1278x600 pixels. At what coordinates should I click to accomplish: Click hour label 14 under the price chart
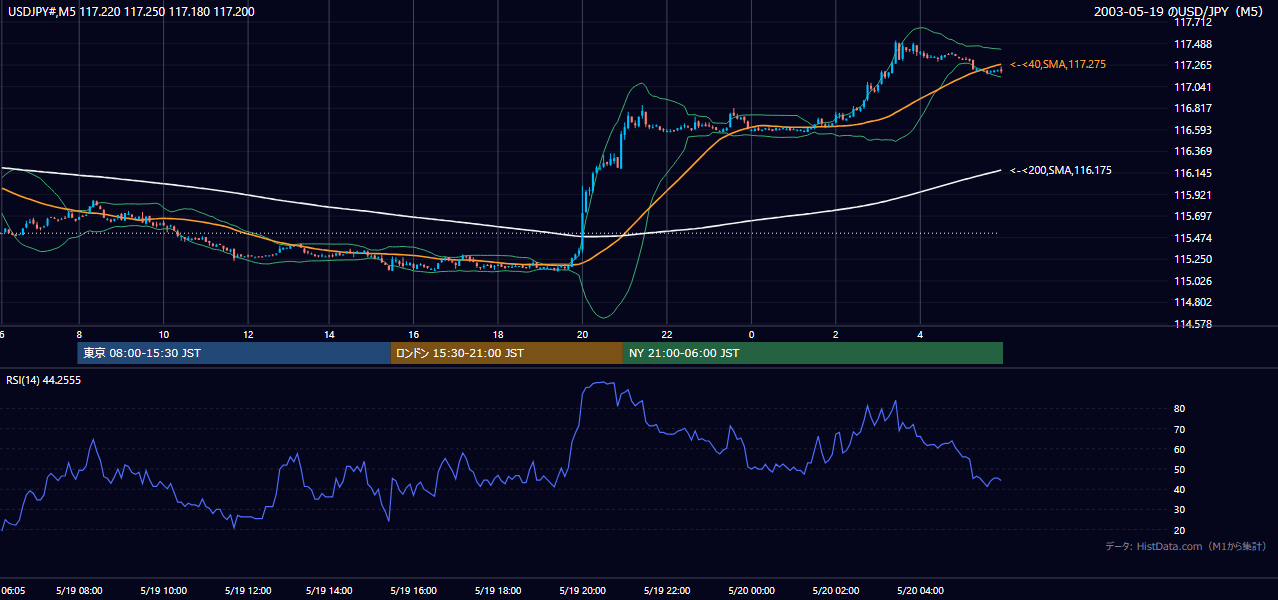(x=330, y=334)
